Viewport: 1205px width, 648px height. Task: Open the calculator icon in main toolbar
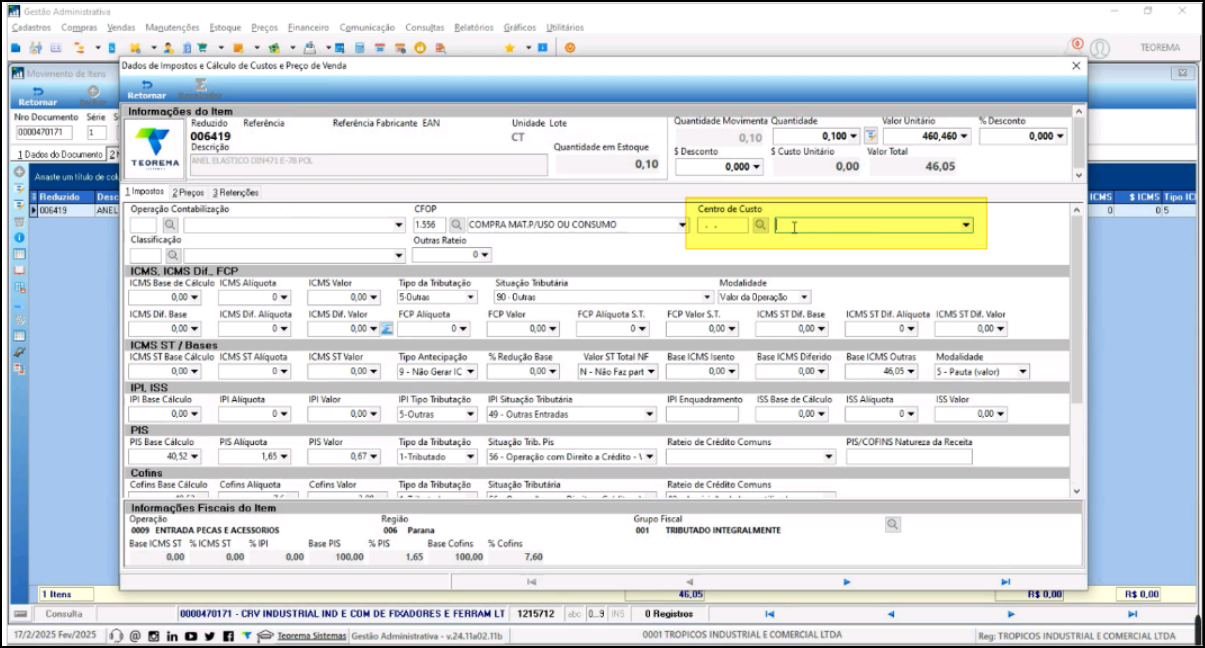(x=362, y=47)
